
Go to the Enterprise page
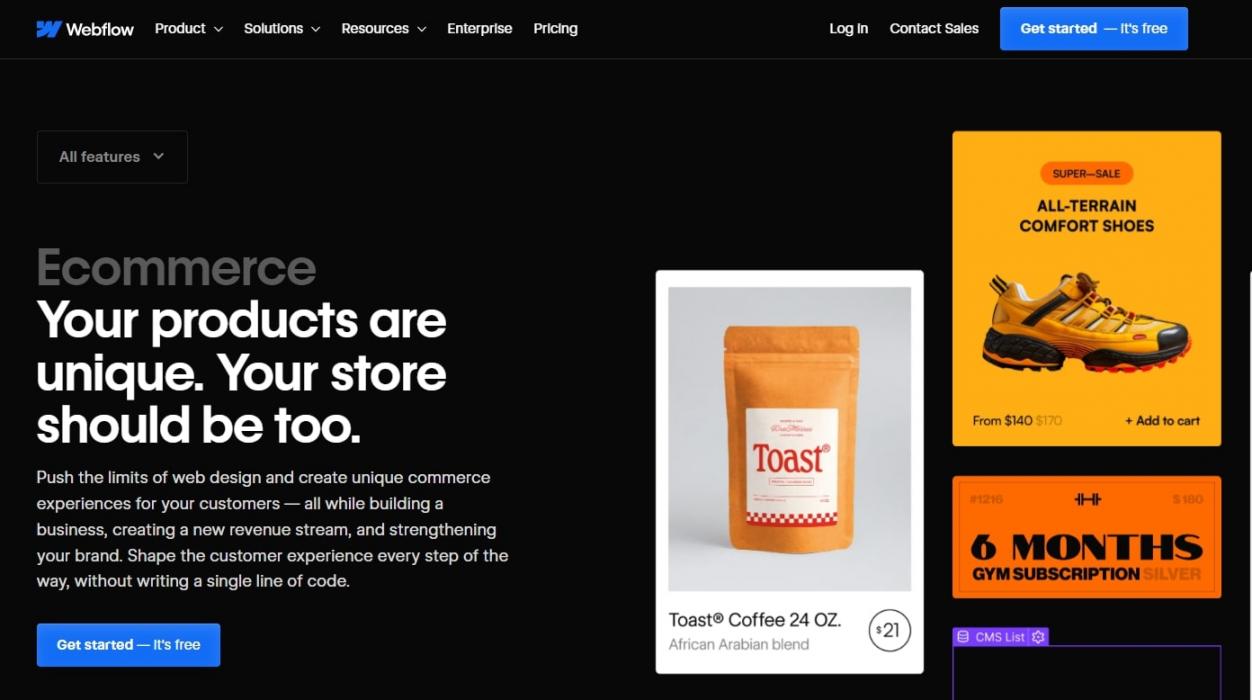pyautogui.click(x=479, y=29)
